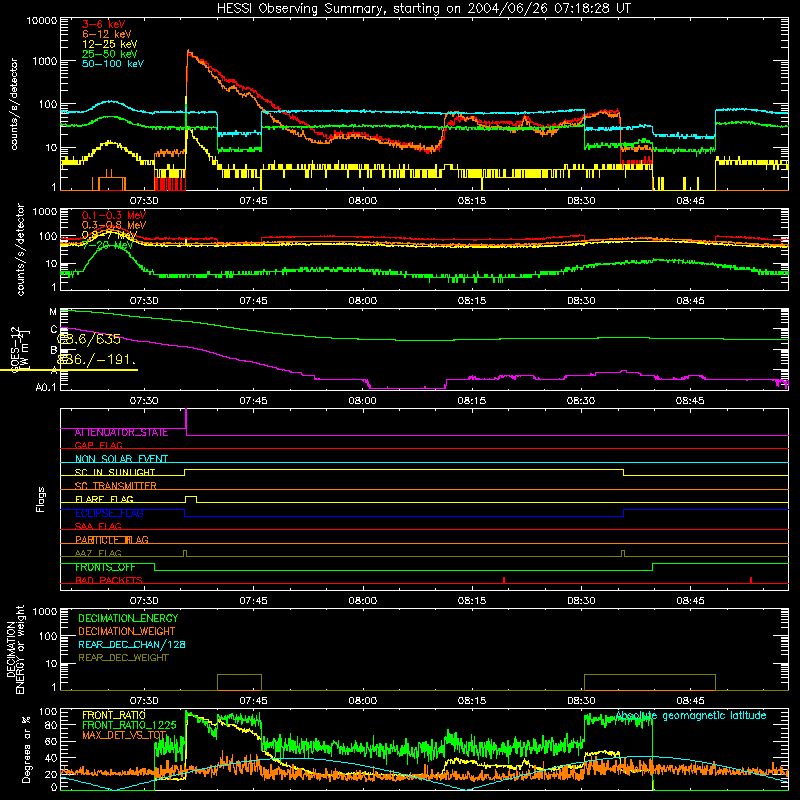Select the cyan "50-100 keV" legend label
This screenshot has width=800, height=800.
click(113, 64)
